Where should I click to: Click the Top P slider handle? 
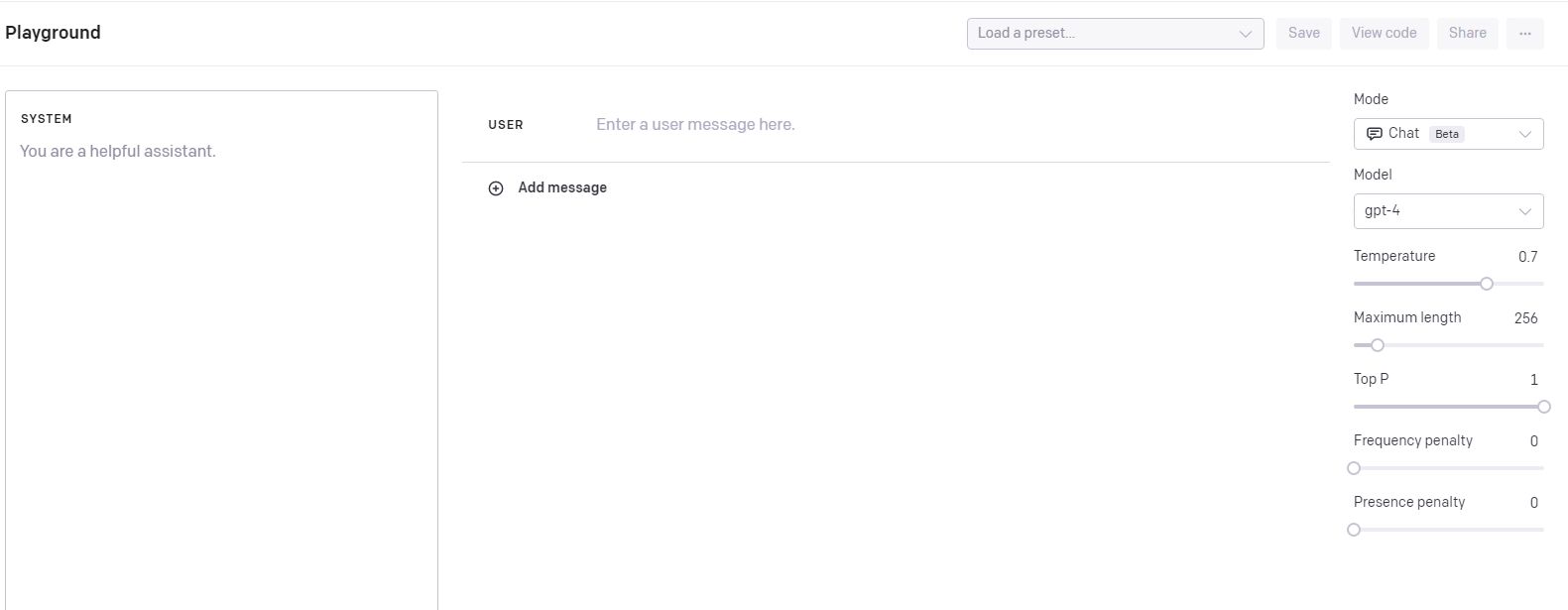[1543, 407]
